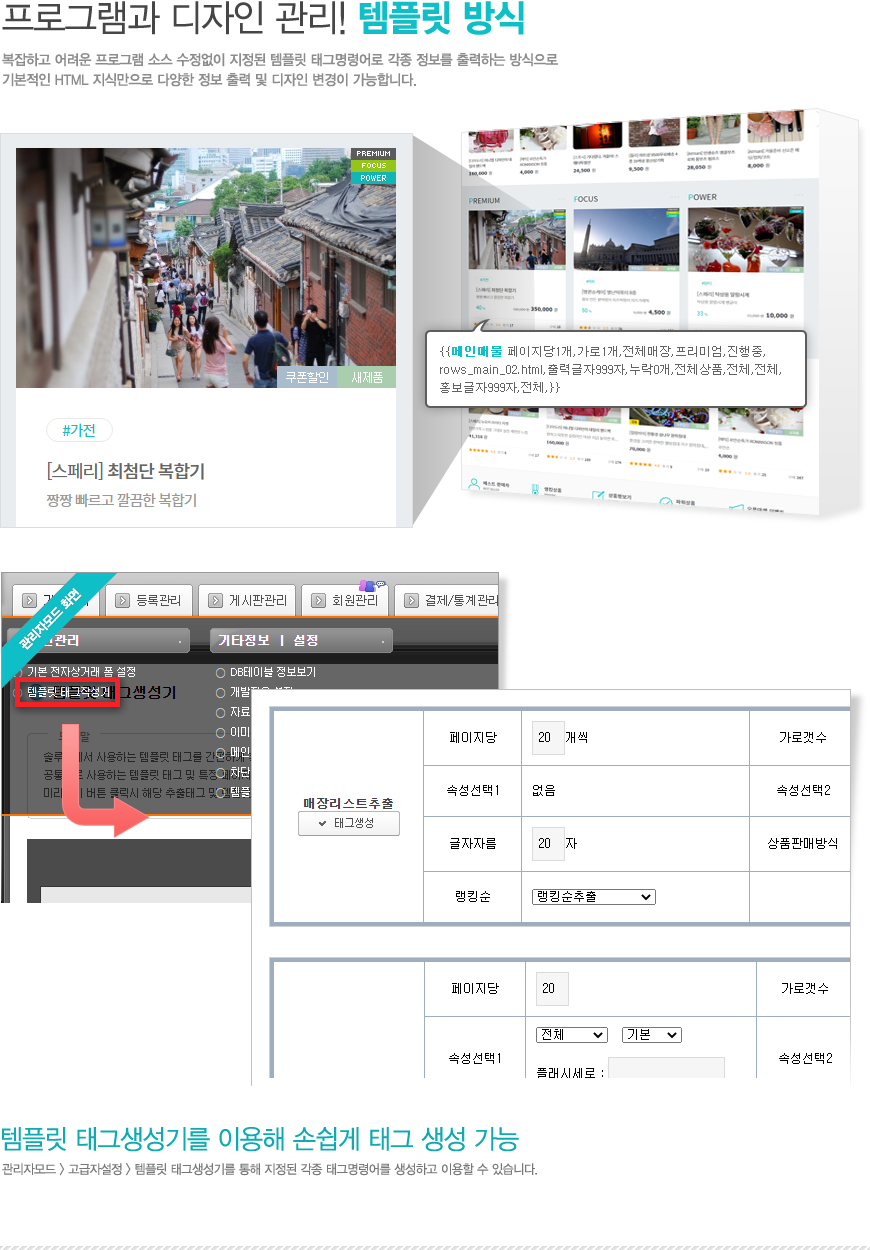Click the 랭킹순 row label
This screenshot has height=1250, width=870.
pos(472,897)
